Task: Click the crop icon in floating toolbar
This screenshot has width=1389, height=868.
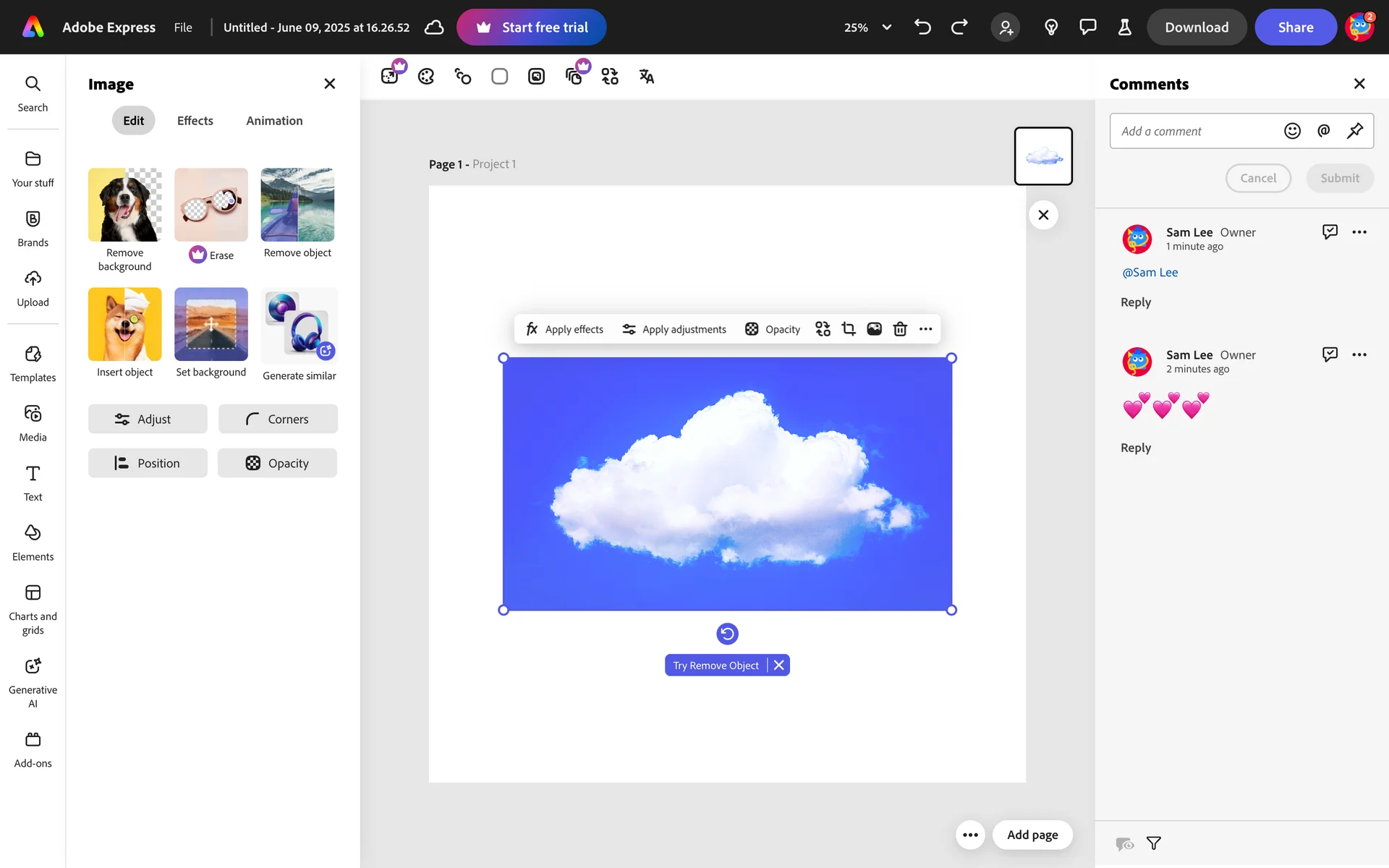Action: point(849,329)
